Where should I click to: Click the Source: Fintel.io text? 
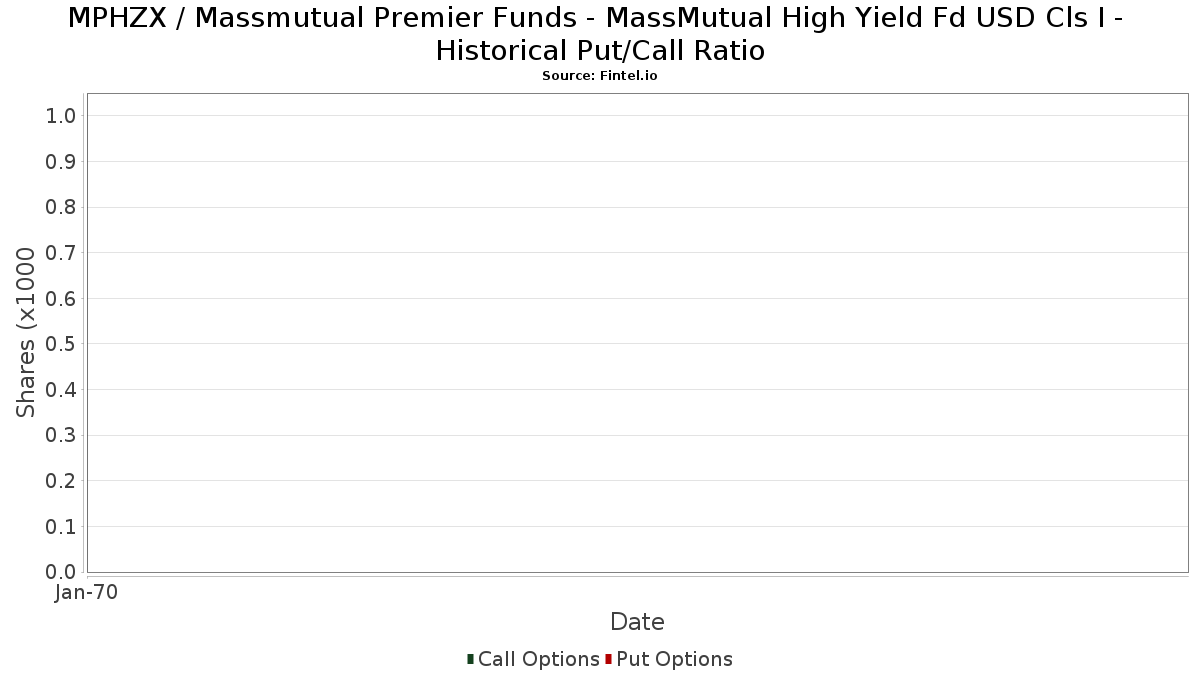click(x=600, y=76)
